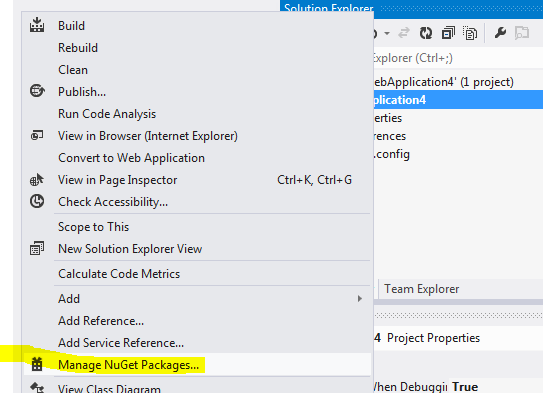The height and width of the screenshot is (393, 543).
Task: Click the Build icon in context menu
Action: [x=37, y=26]
